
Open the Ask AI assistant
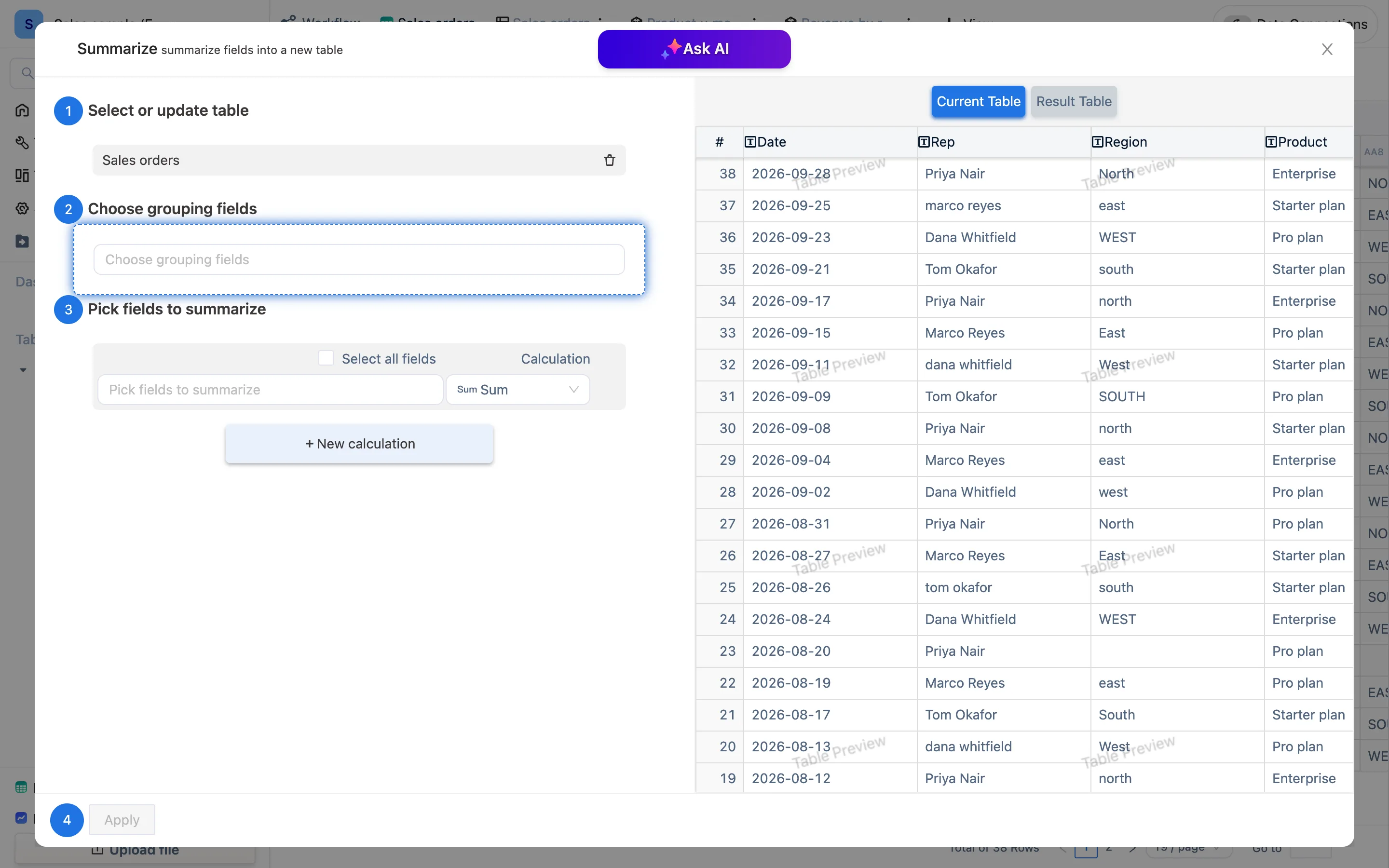pos(694,49)
